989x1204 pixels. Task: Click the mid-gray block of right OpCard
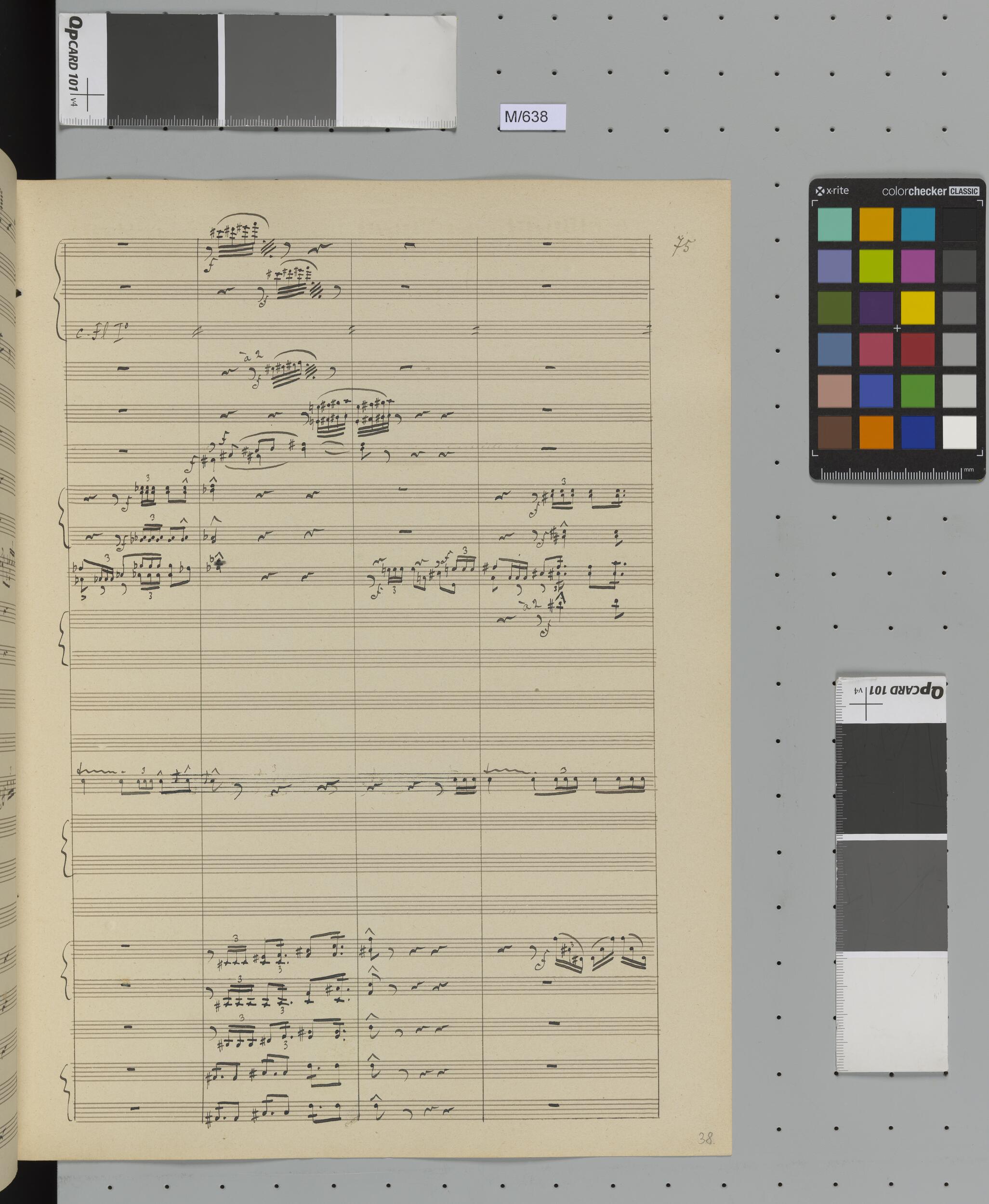pyautogui.click(x=892, y=895)
